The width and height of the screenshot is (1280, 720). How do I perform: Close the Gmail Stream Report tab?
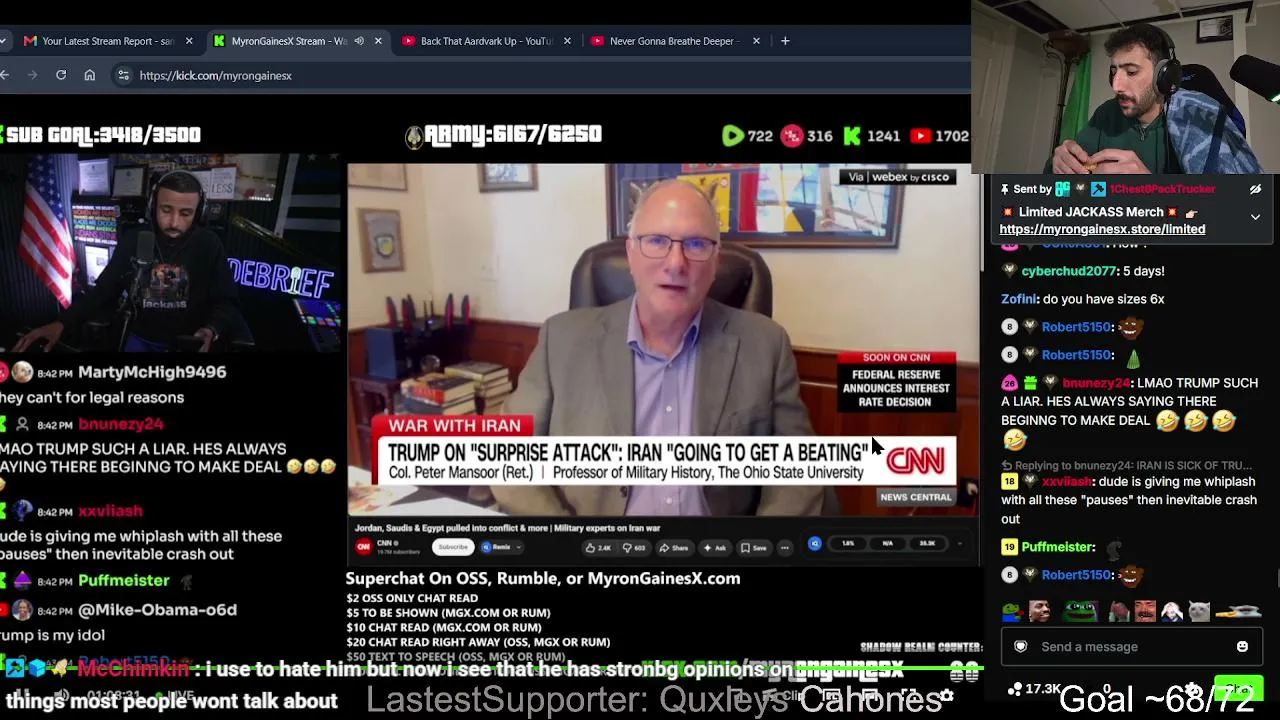pos(189,41)
